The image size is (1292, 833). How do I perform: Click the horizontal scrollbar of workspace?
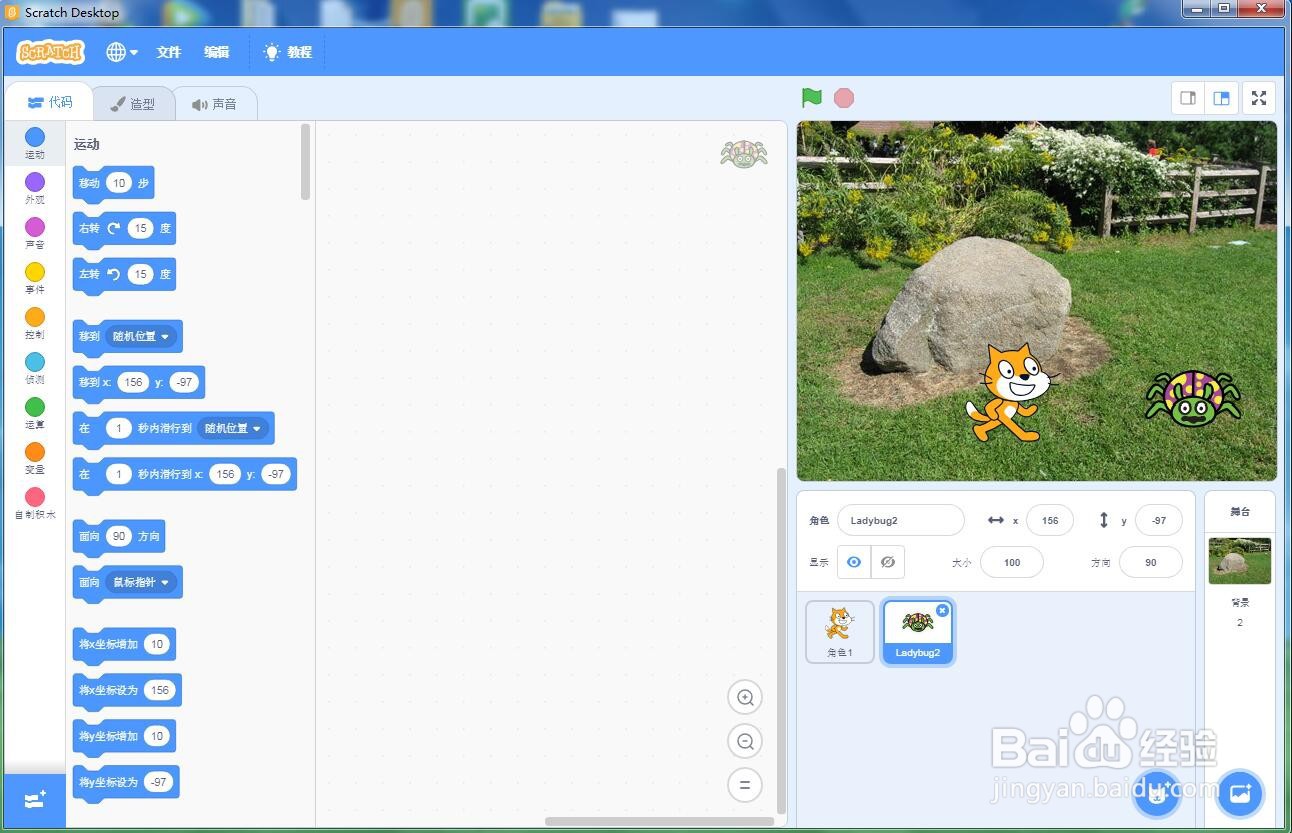click(659, 822)
